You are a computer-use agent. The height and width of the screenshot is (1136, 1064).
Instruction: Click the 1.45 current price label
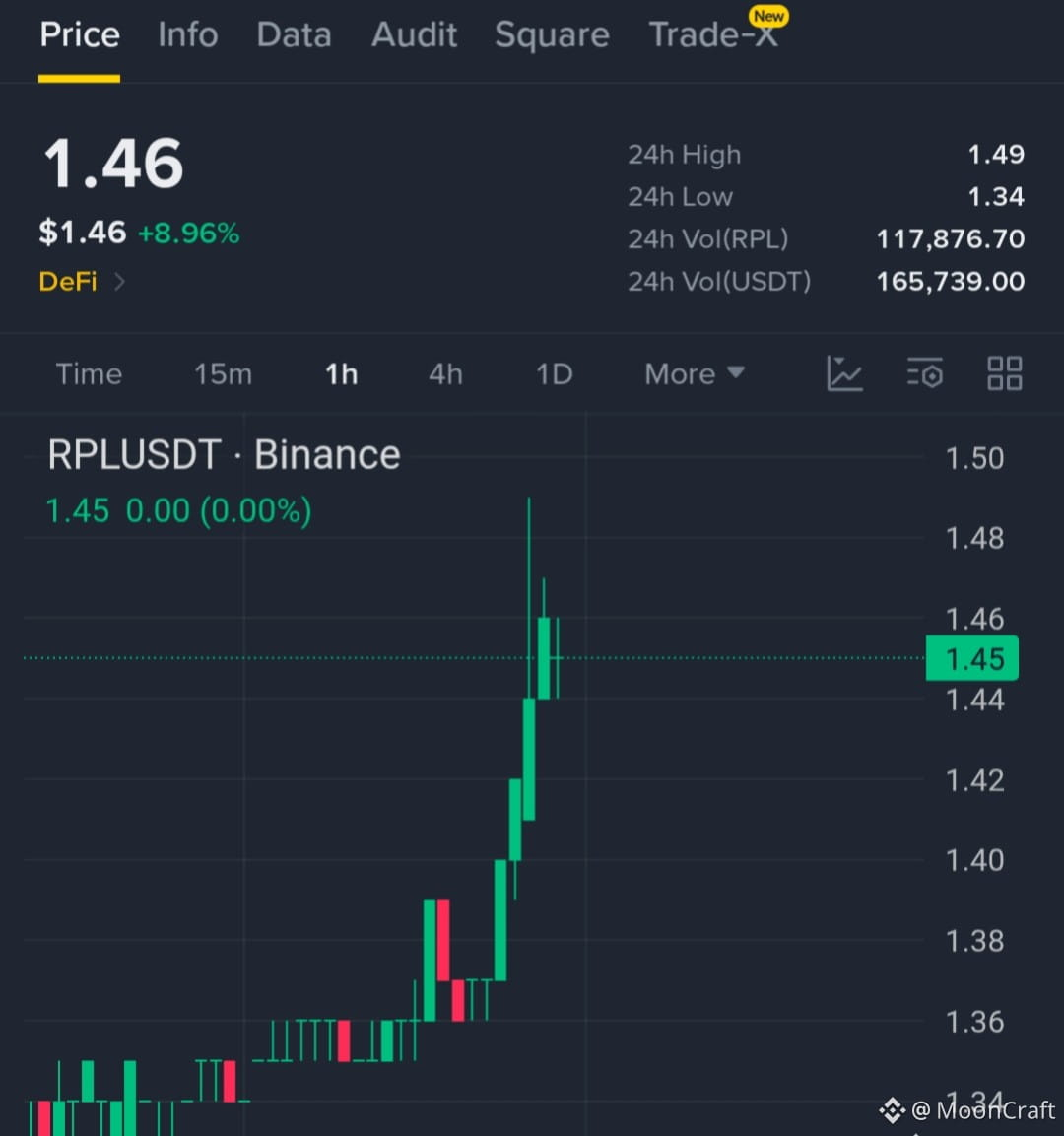pyautogui.click(x=972, y=658)
